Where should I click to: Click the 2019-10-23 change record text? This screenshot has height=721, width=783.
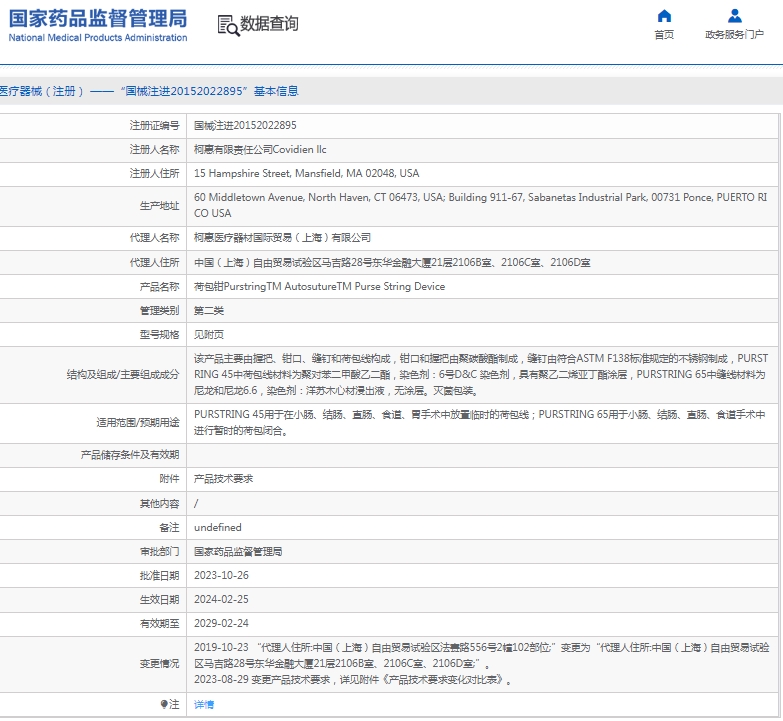(x=481, y=655)
